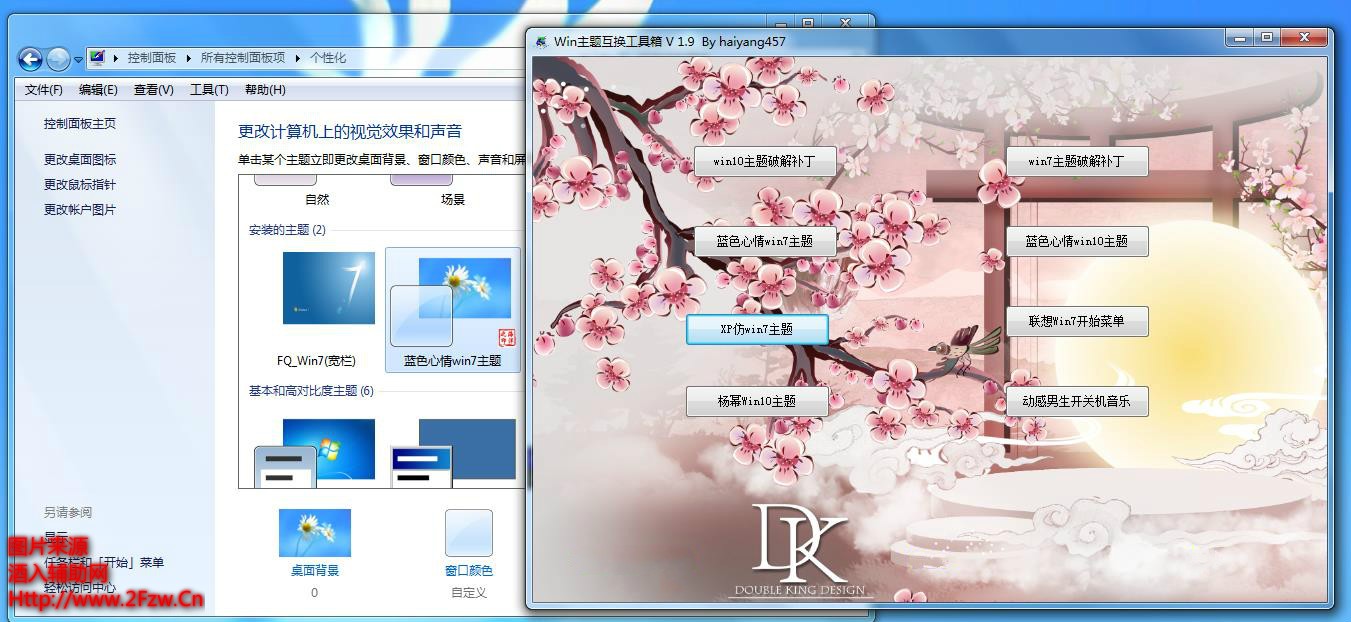Viewport: 1351px width, 622px height.
Task: Open 轻松访问中心 link in sidebar
Action: click(x=80, y=588)
